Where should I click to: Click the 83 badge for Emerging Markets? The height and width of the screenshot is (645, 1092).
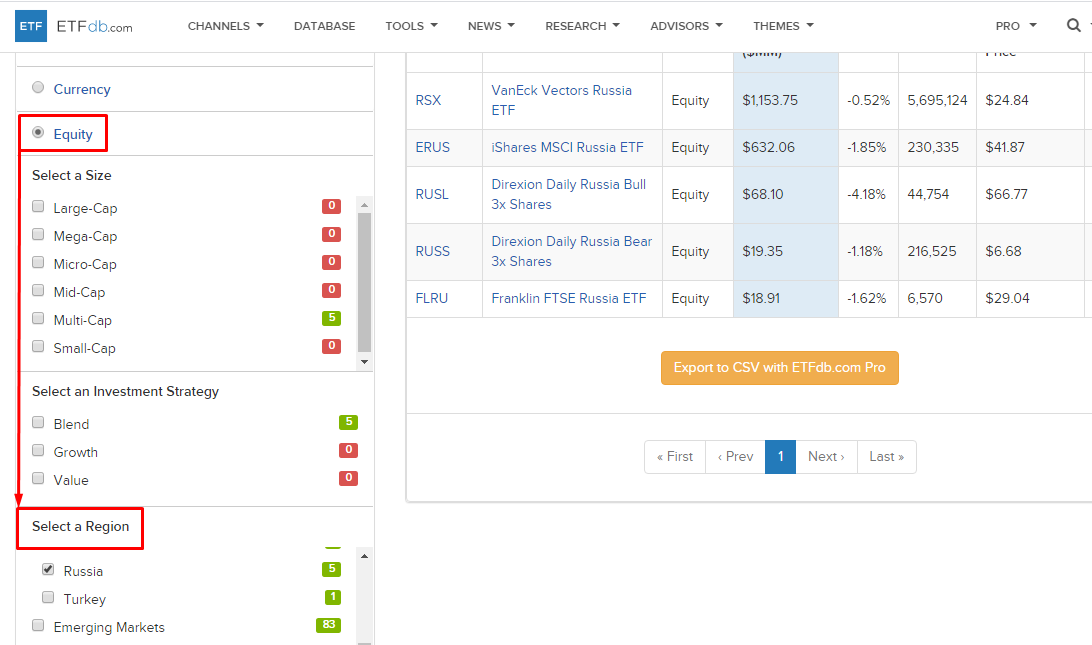(329, 625)
